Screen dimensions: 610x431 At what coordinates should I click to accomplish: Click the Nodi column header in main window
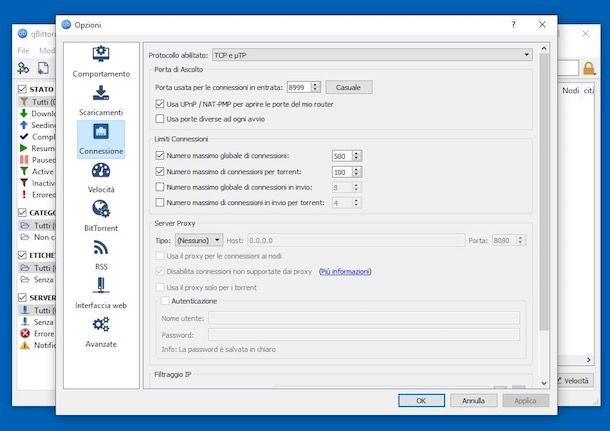570,91
